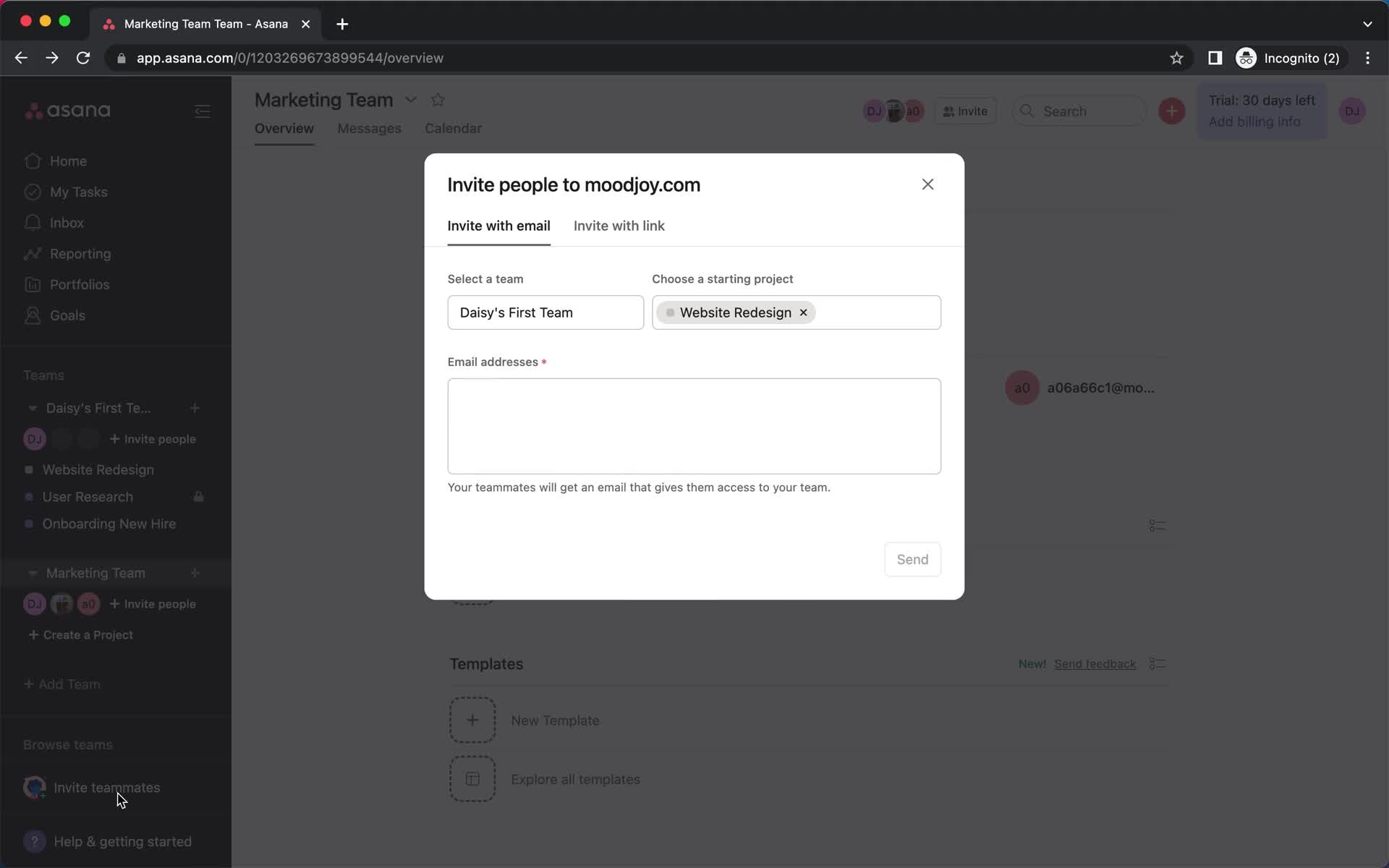
Task: Add item to Marketing Team
Action: tap(195, 573)
